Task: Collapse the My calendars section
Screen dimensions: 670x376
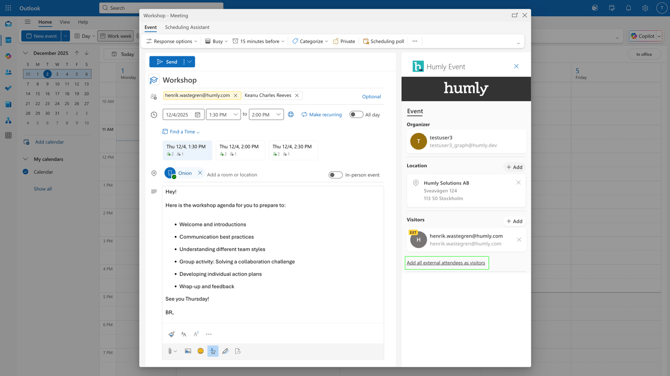Action: click(x=25, y=159)
